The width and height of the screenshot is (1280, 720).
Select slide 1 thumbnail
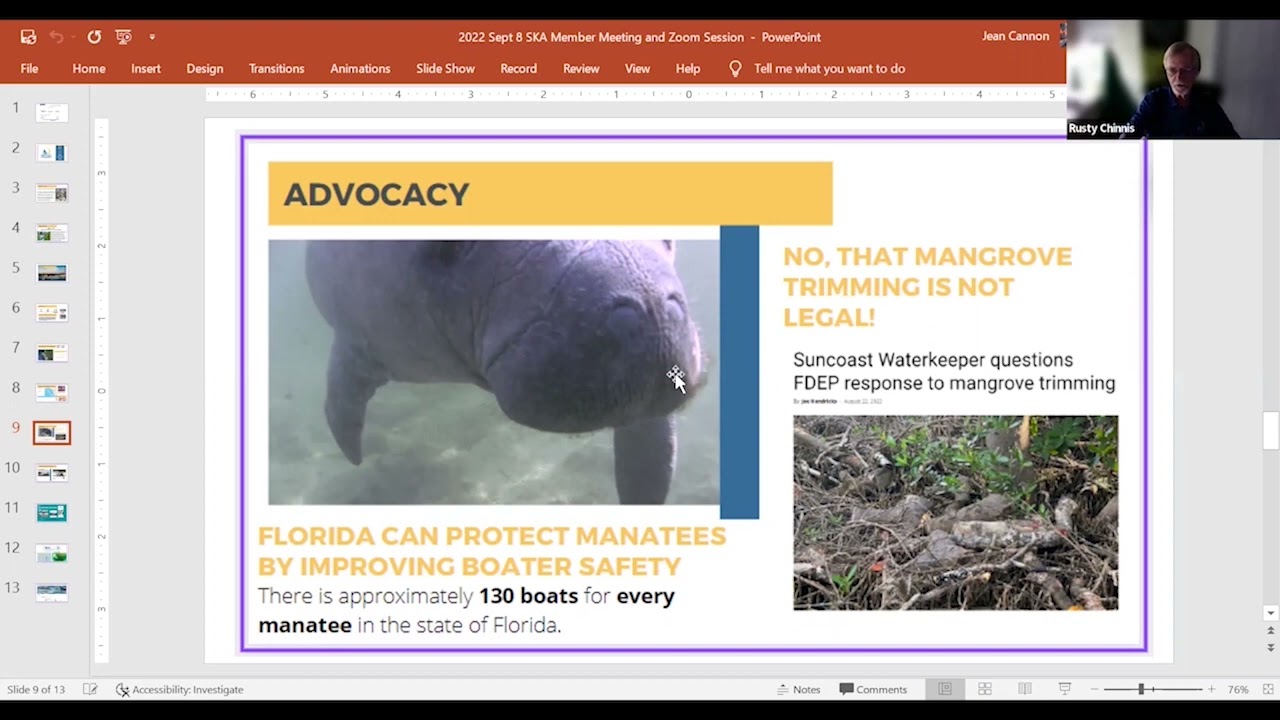(52, 113)
